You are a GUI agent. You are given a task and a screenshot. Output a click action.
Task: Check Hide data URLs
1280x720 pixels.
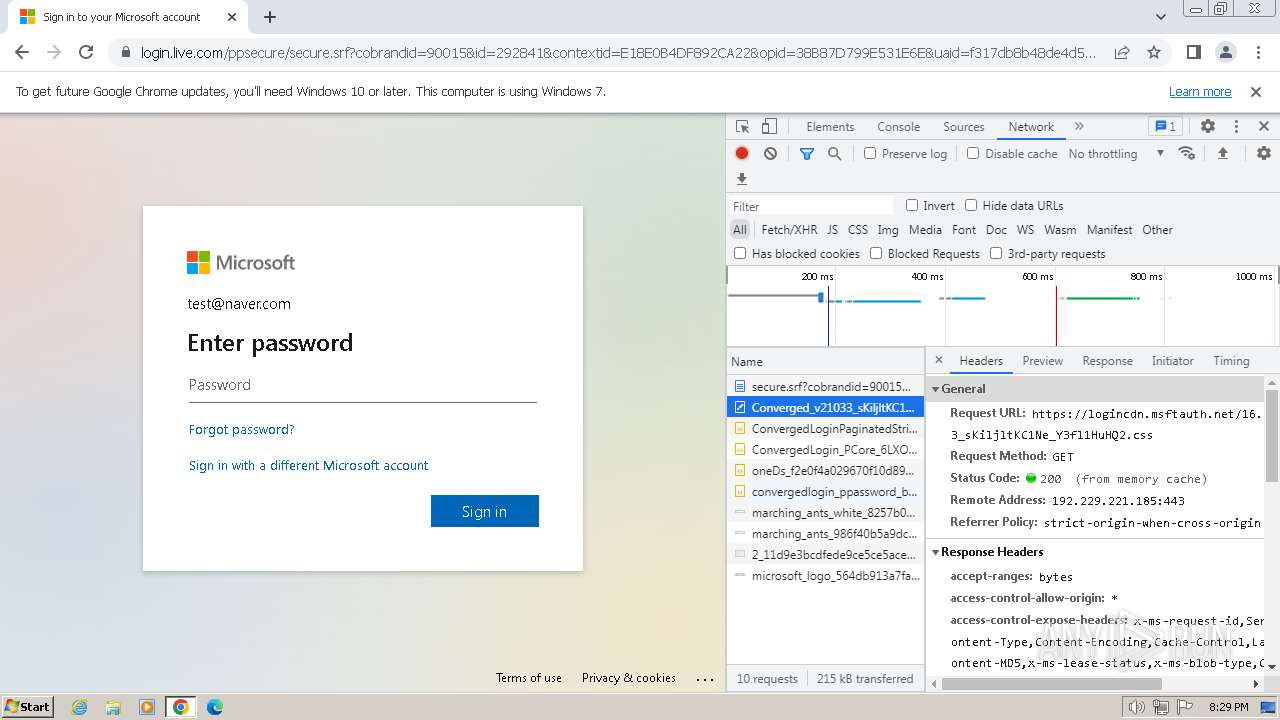coord(971,205)
